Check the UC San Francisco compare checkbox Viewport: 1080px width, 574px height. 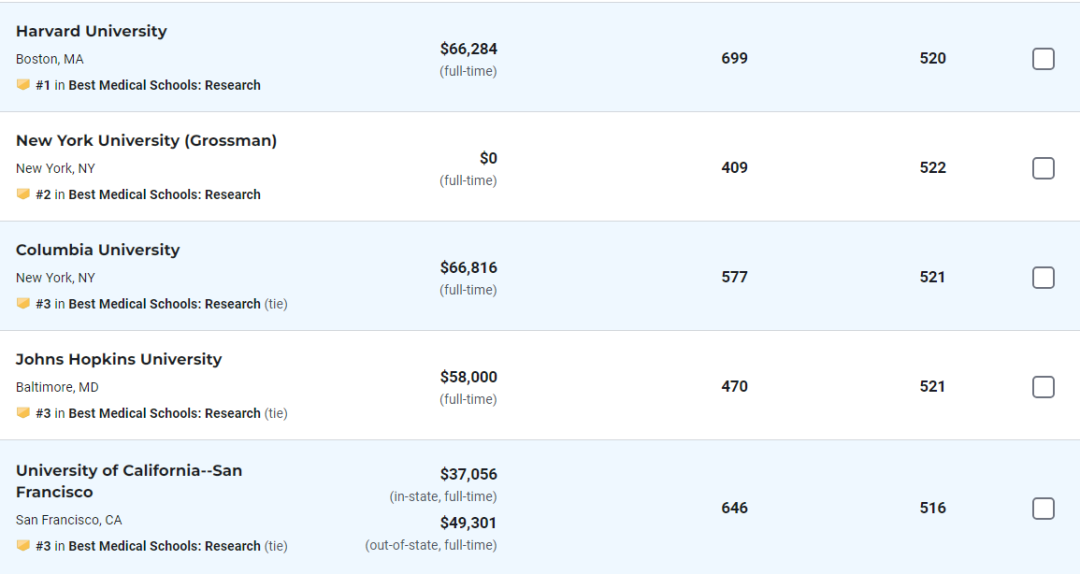(x=1043, y=509)
